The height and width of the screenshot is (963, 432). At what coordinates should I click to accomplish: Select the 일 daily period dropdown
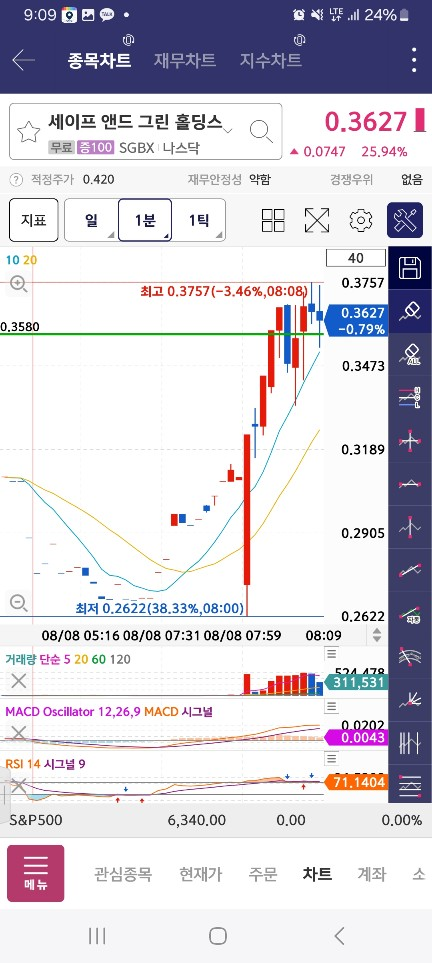pyautogui.click(x=91, y=220)
